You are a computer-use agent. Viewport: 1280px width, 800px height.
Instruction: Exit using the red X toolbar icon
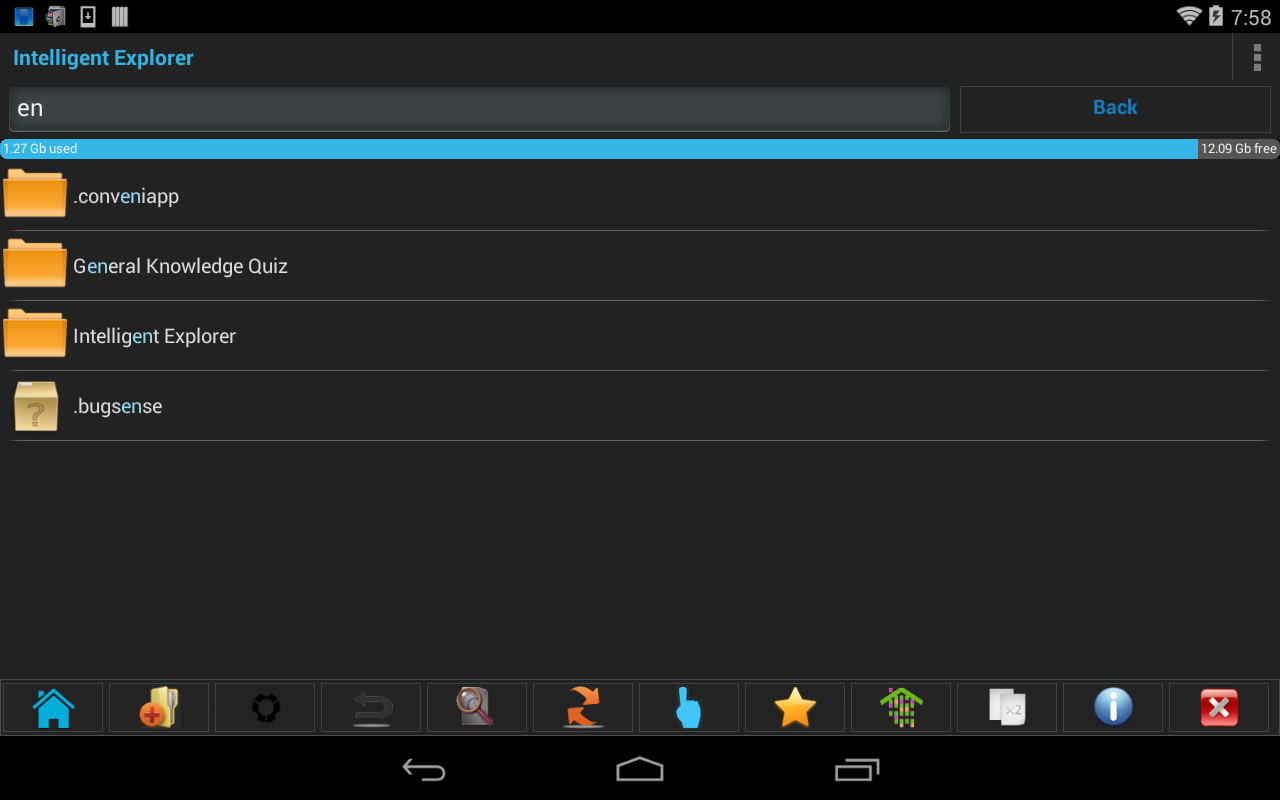tap(1219, 708)
